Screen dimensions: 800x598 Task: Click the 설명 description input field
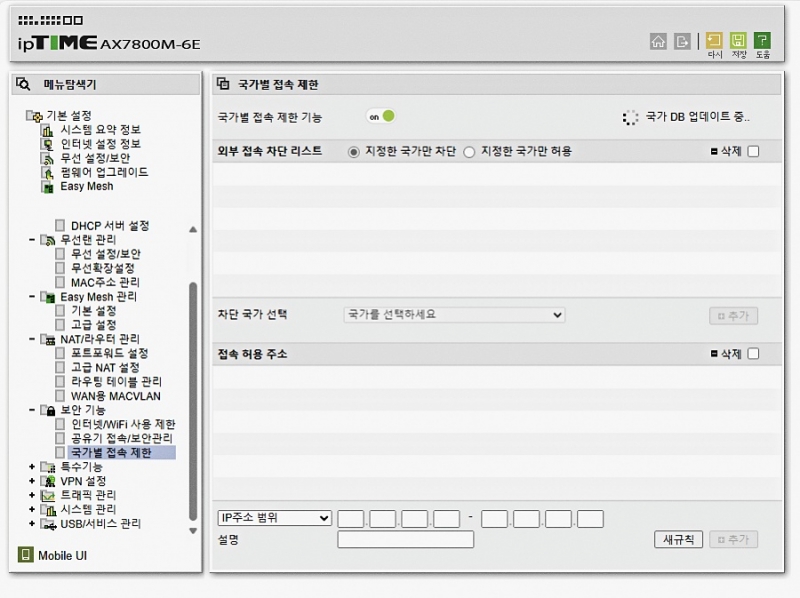click(405, 540)
